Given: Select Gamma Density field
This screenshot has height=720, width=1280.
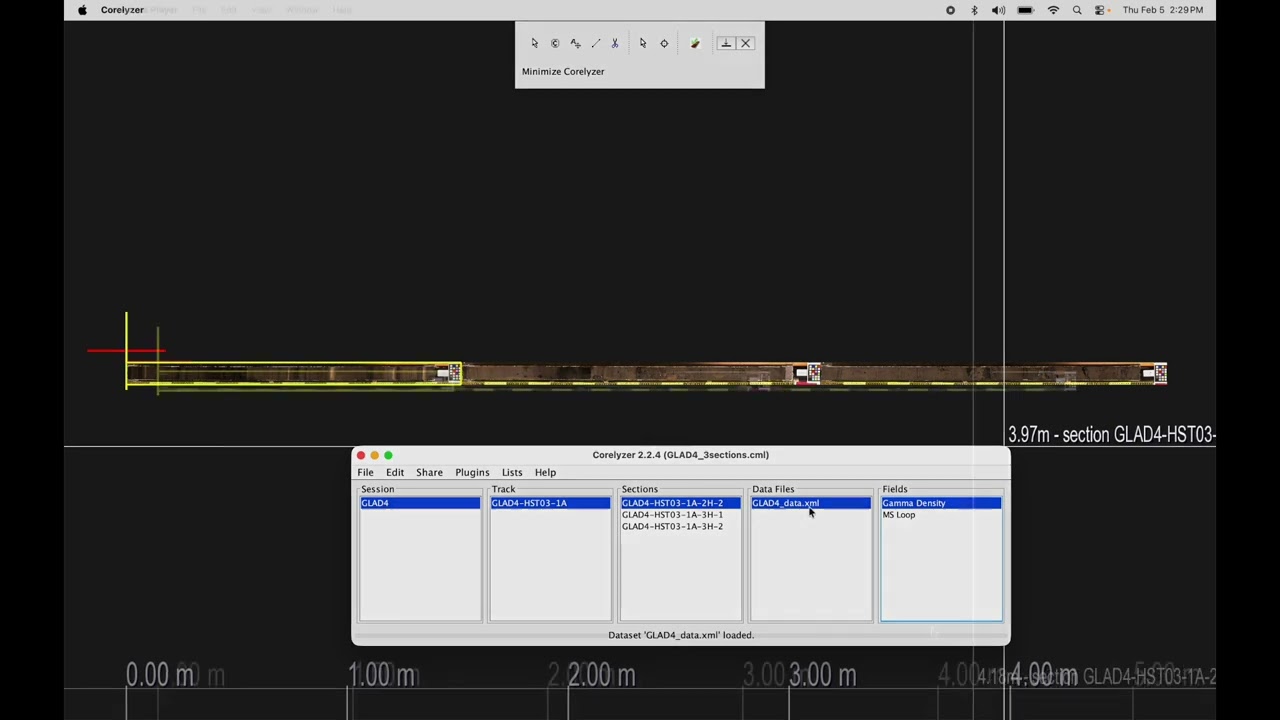Looking at the screenshot, I should tap(940, 503).
